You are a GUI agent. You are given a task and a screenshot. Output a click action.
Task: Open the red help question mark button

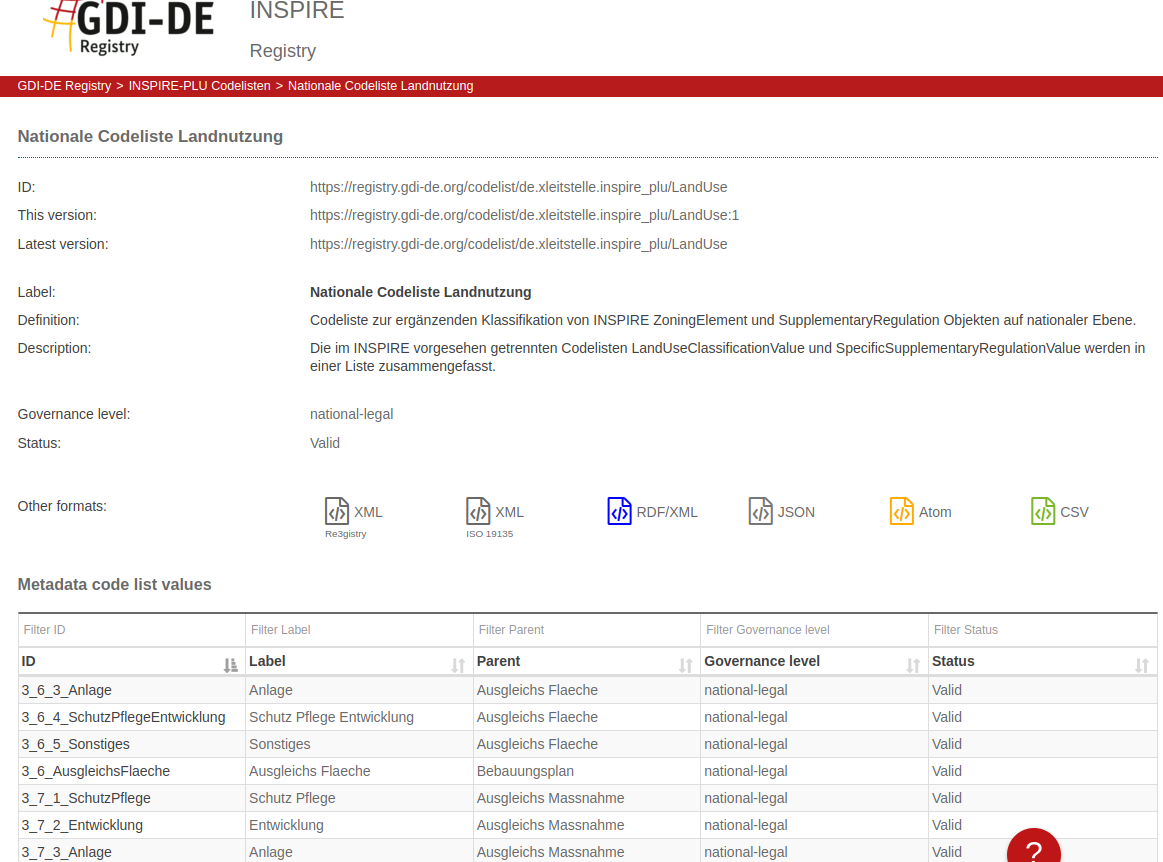[x=1033, y=850]
